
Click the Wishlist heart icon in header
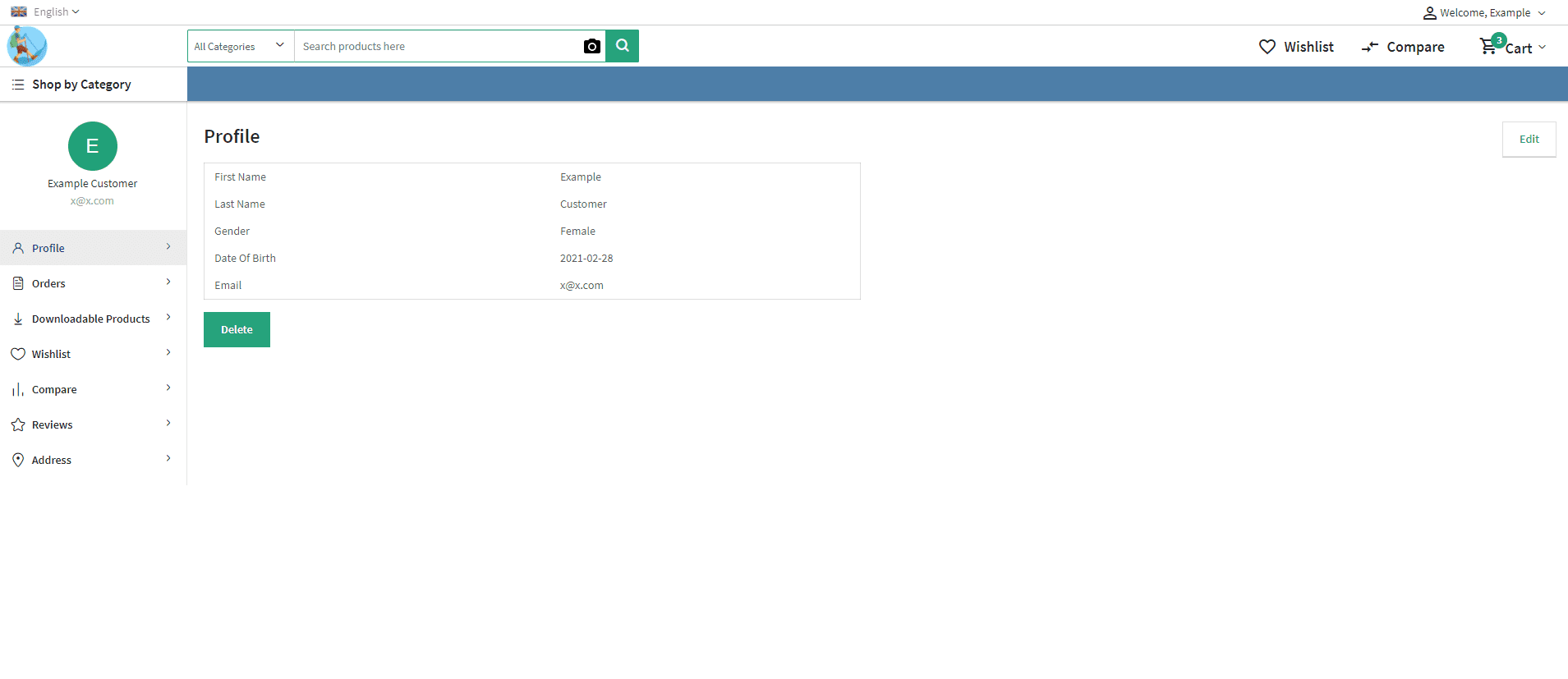tap(1267, 47)
